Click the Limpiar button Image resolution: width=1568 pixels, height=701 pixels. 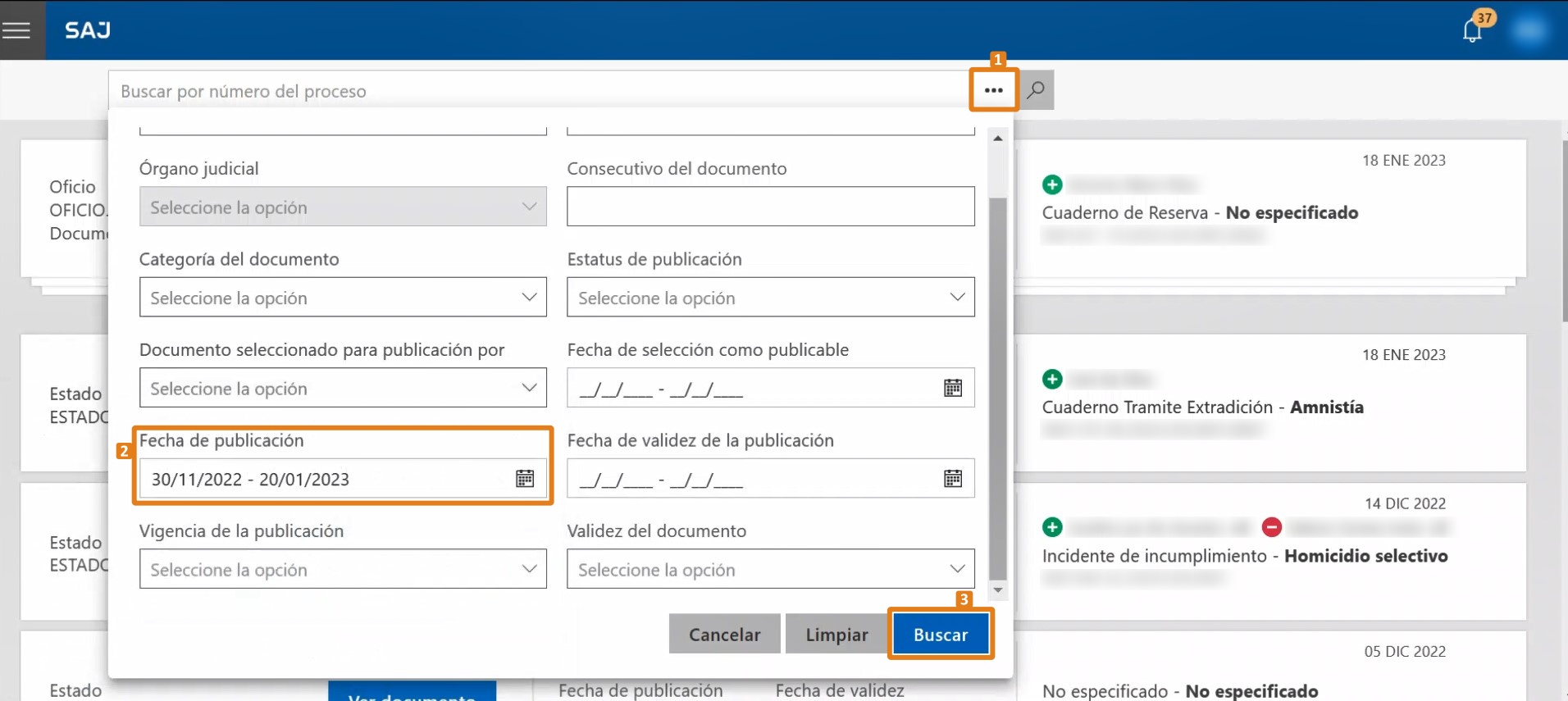pyautogui.click(x=836, y=634)
